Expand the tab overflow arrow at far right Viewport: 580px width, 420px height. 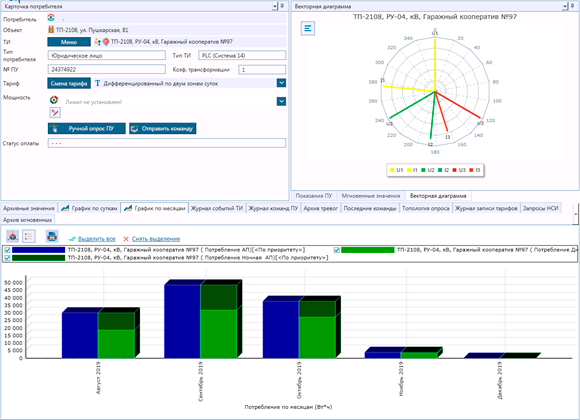(576, 214)
